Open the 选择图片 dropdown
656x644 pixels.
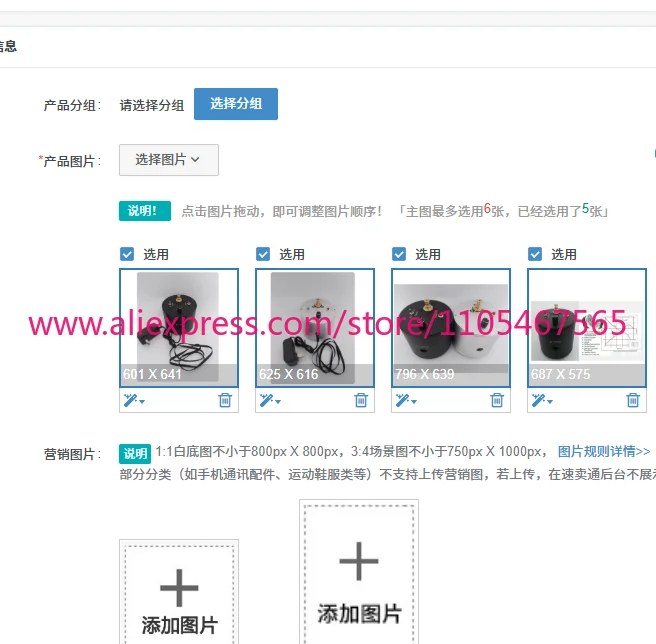[169, 160]
